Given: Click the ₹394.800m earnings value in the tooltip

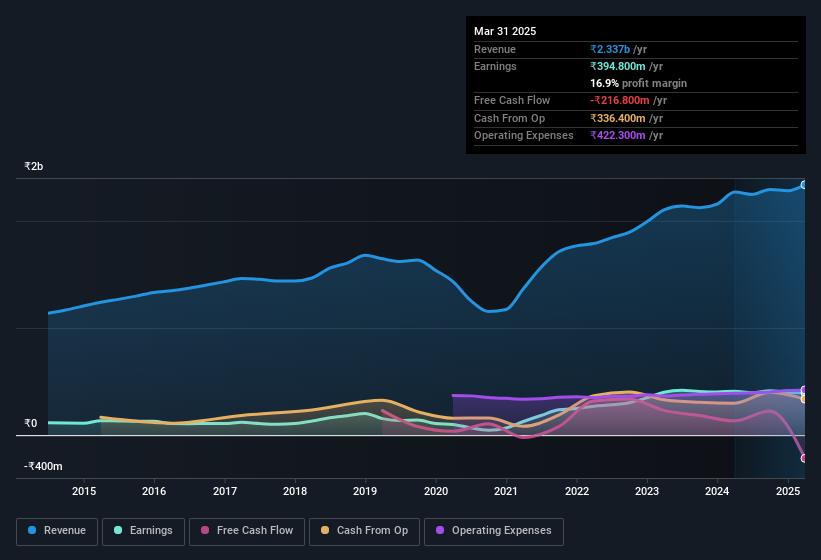Looking at the screenshot, I should tap(618, 66).
